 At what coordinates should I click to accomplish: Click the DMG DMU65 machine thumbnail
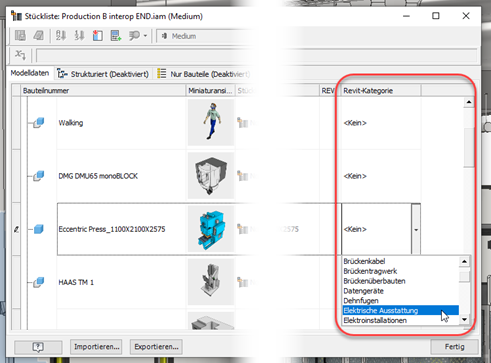point(211,175)
